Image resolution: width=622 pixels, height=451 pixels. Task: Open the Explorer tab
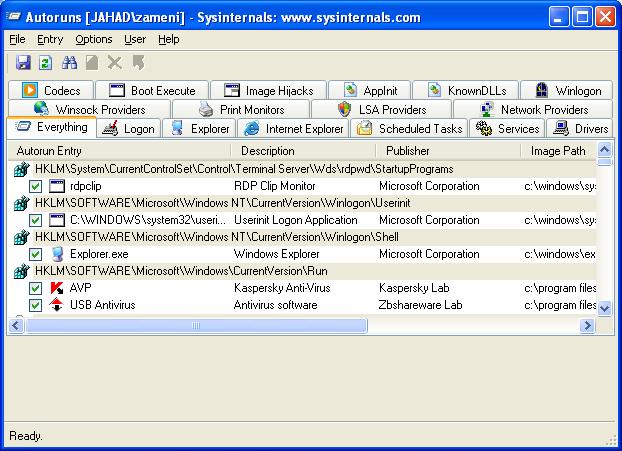199,129
